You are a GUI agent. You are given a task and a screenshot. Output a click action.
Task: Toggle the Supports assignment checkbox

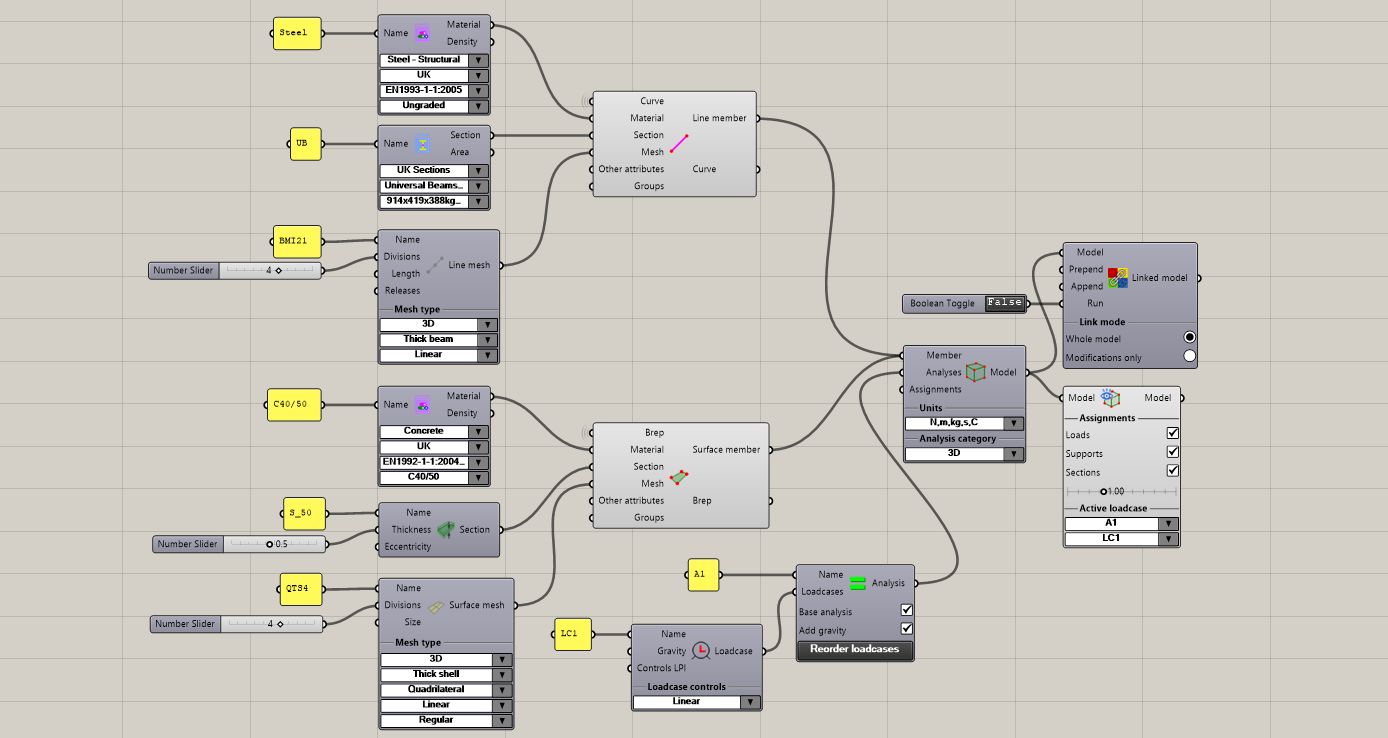1173,453
